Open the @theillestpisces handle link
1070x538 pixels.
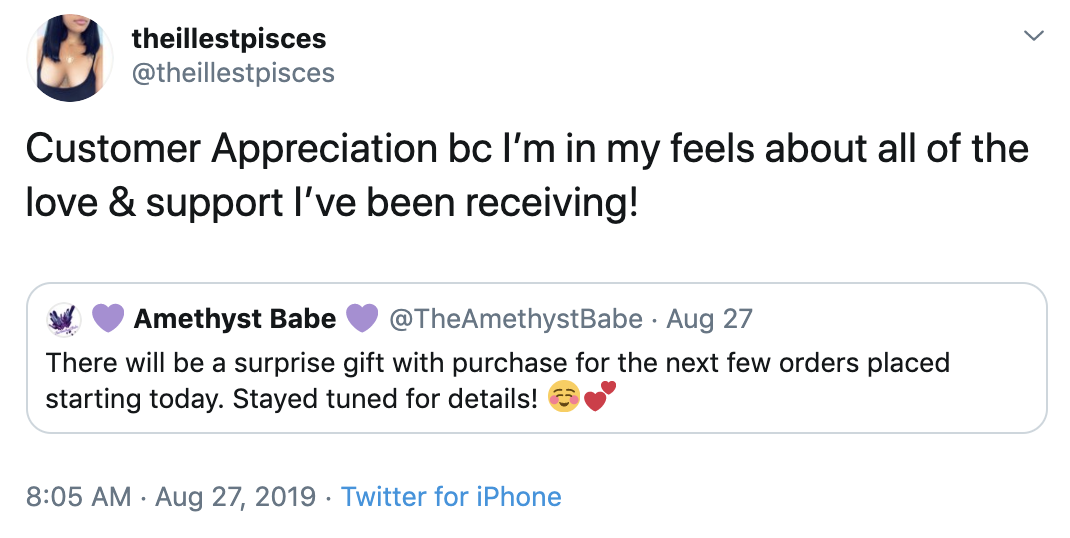coord(233,73)
